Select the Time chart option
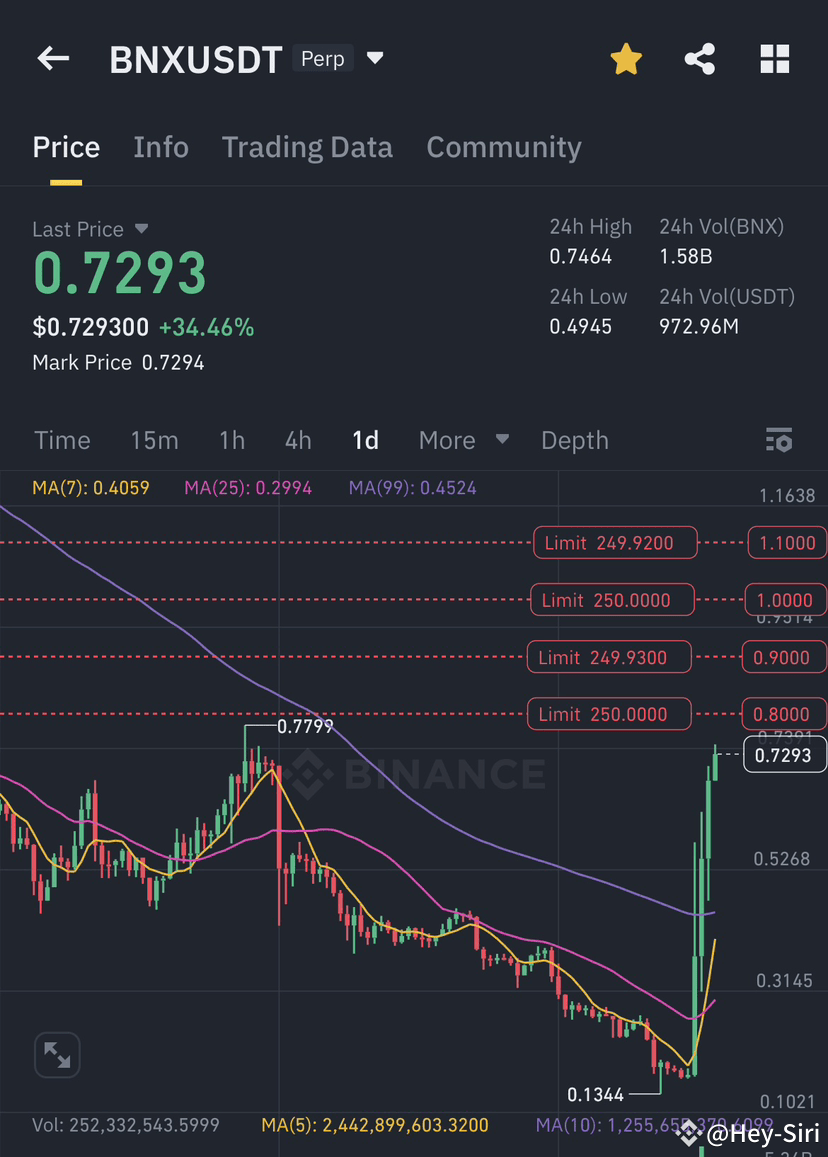Image resolution: width=828 pixels, height=1157 pixels. coord(63,441)
